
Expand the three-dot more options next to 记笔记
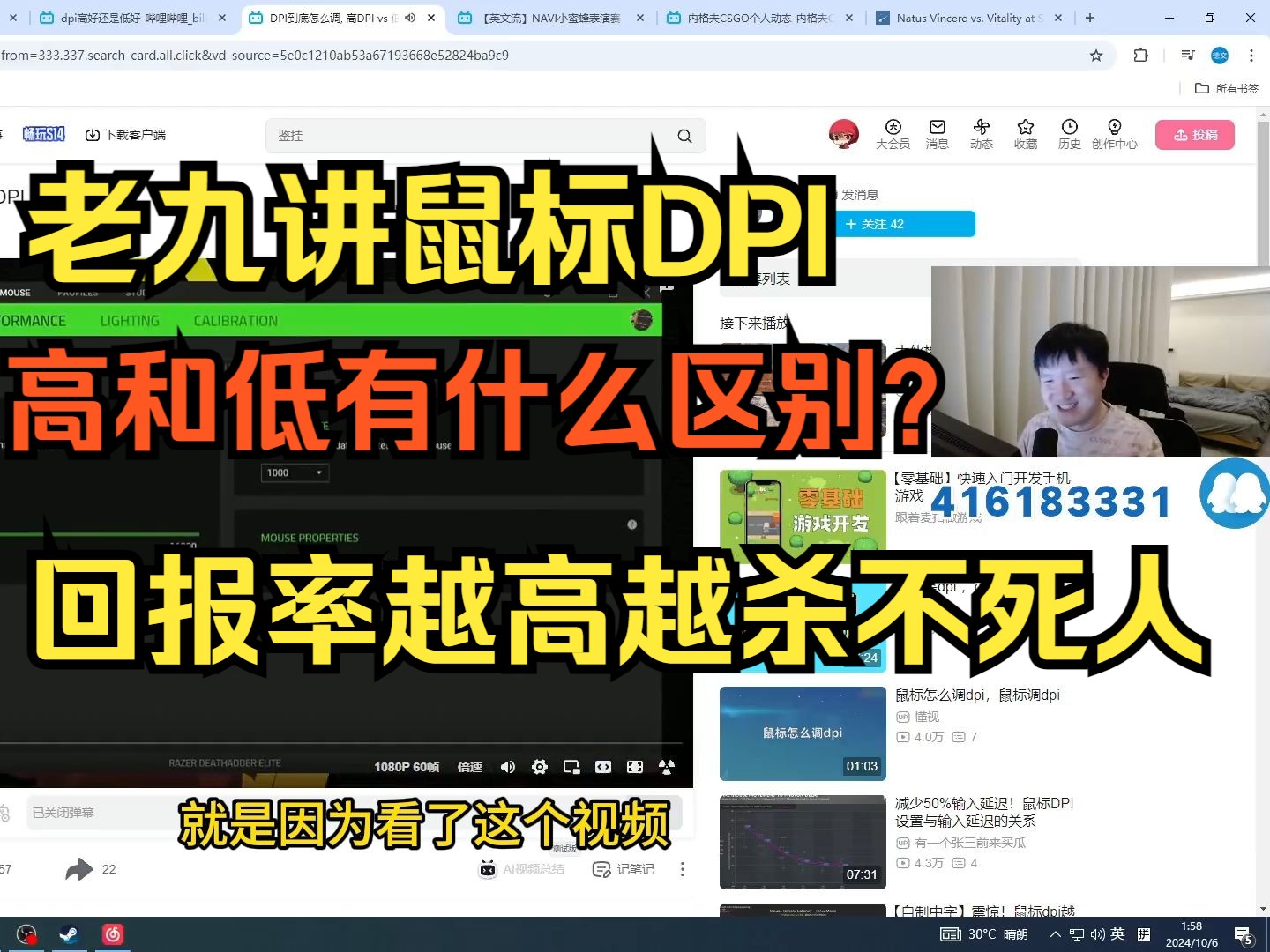click(x=683, y=869)
